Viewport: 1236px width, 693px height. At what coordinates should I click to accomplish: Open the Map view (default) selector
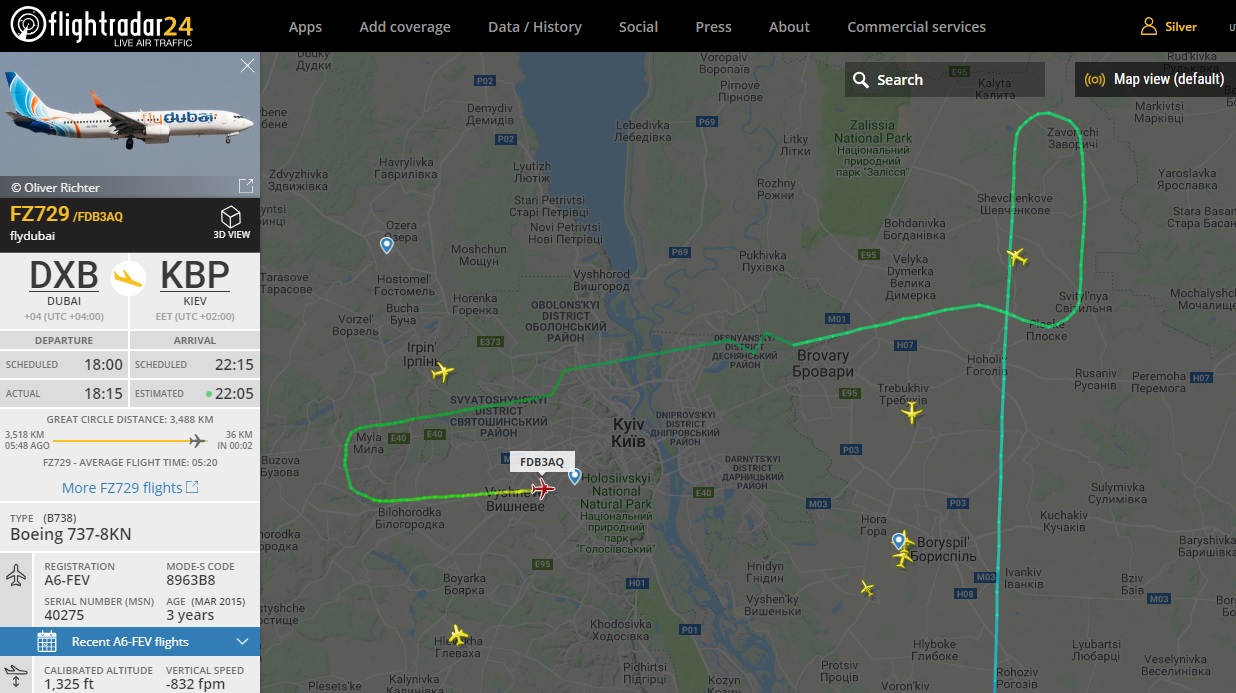(x=1155, y=79)
